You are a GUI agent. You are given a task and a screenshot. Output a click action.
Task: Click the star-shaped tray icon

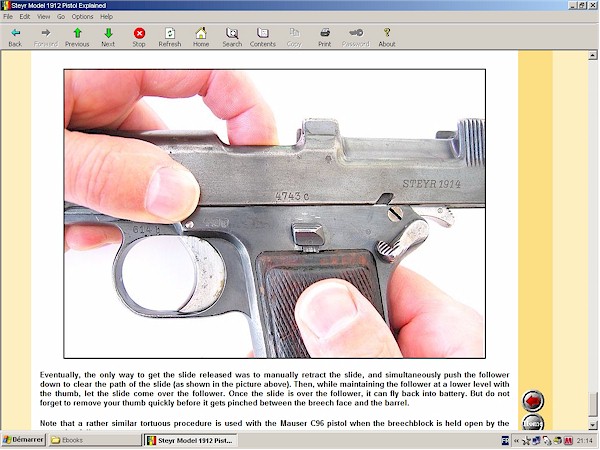pyautogui.click(x=527, y=440)
